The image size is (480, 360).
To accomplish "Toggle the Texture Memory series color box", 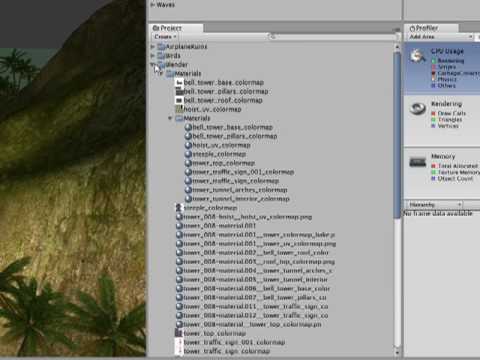I will [x=434, y=172].
